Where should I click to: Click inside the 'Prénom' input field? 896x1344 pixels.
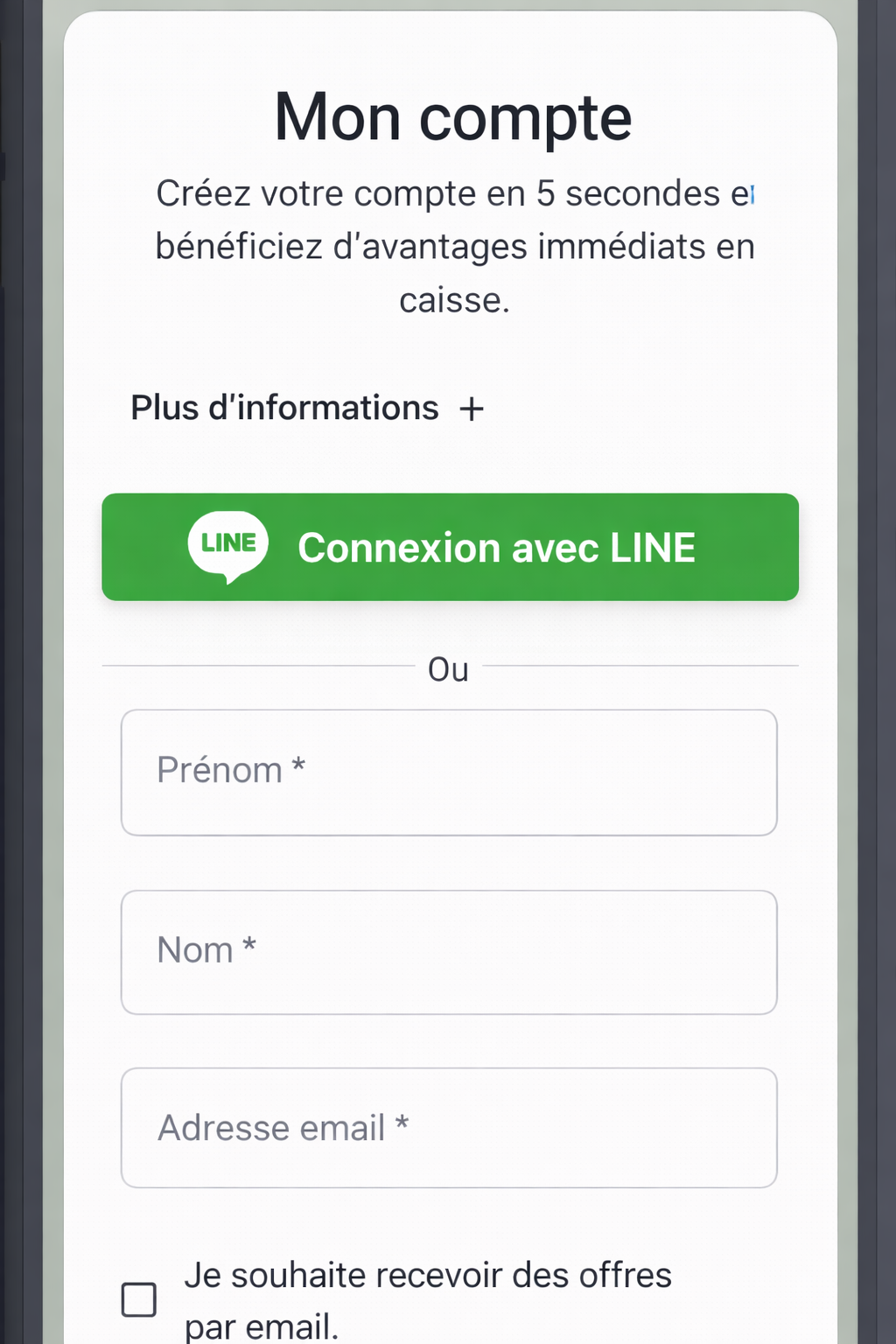(x=449, y=772)
